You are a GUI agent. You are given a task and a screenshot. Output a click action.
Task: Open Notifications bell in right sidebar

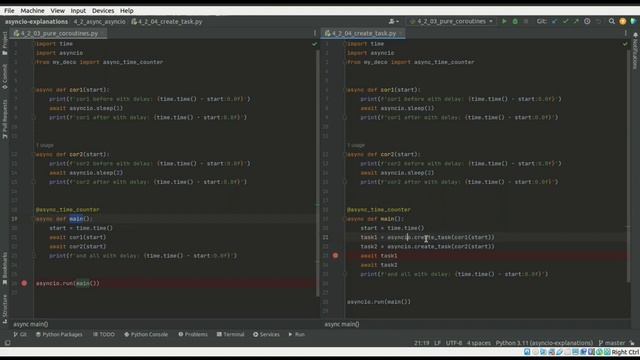pyautogui.click(x=635, y=51)
